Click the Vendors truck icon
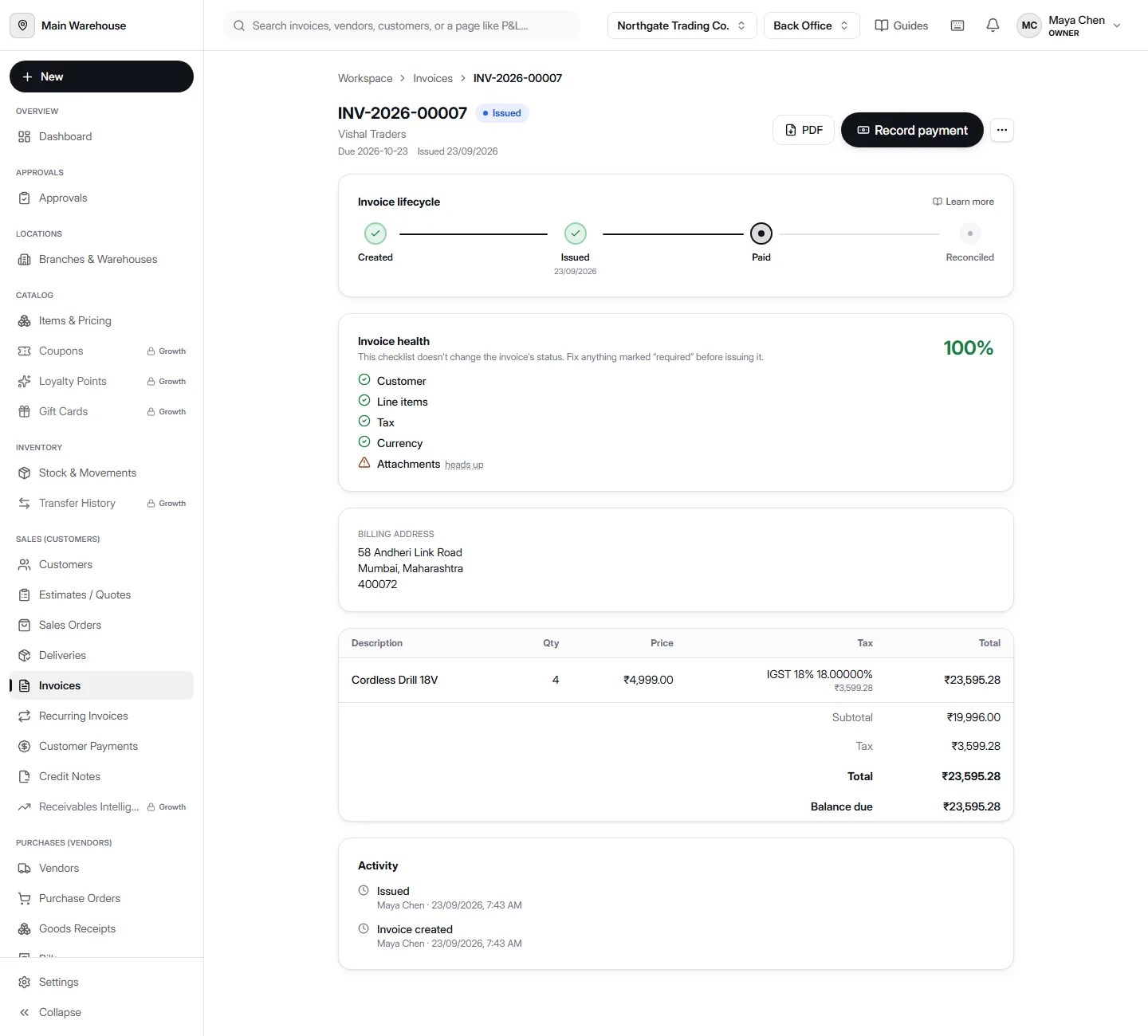This screenshot has height=1036, width=1148. coord(25,869)
